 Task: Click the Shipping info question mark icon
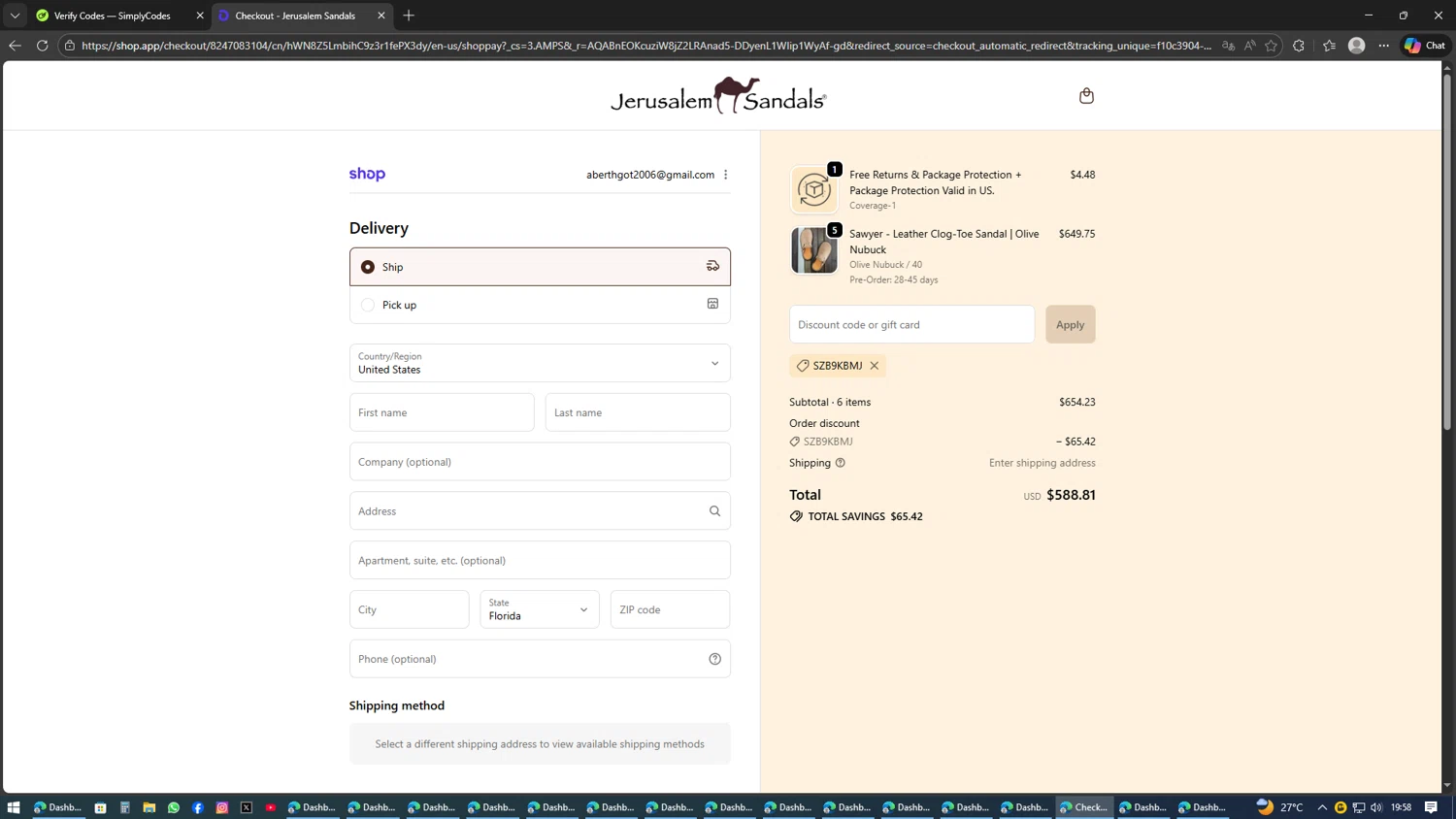pos(841,463)
